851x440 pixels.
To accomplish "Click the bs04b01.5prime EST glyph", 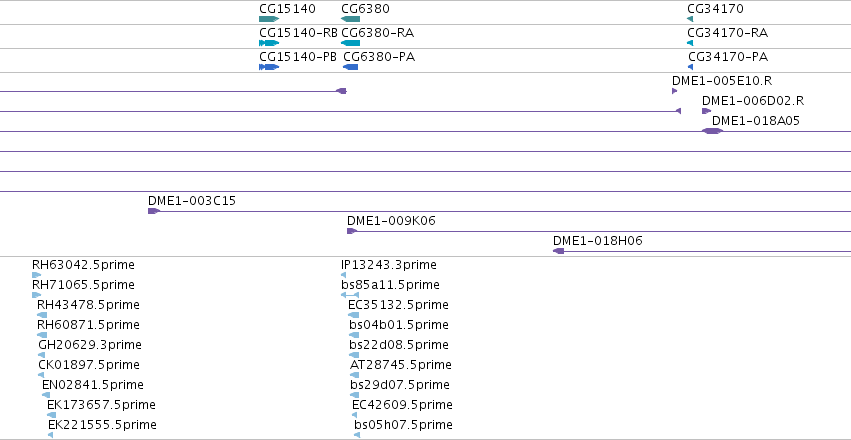I will [354, 335].
